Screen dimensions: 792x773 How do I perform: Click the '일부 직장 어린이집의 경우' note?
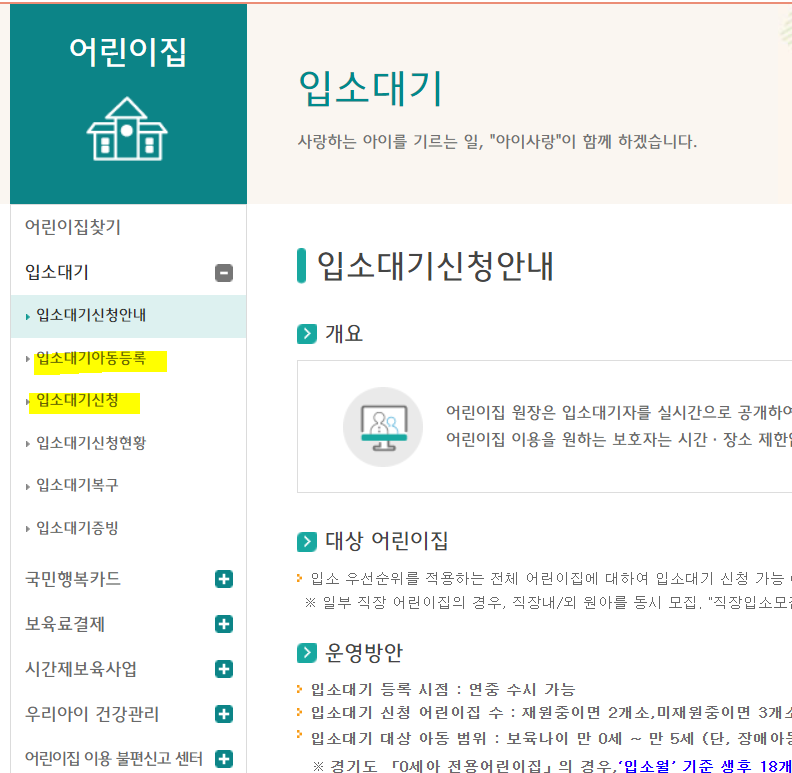pyautogui.click(x=548, y=602)
